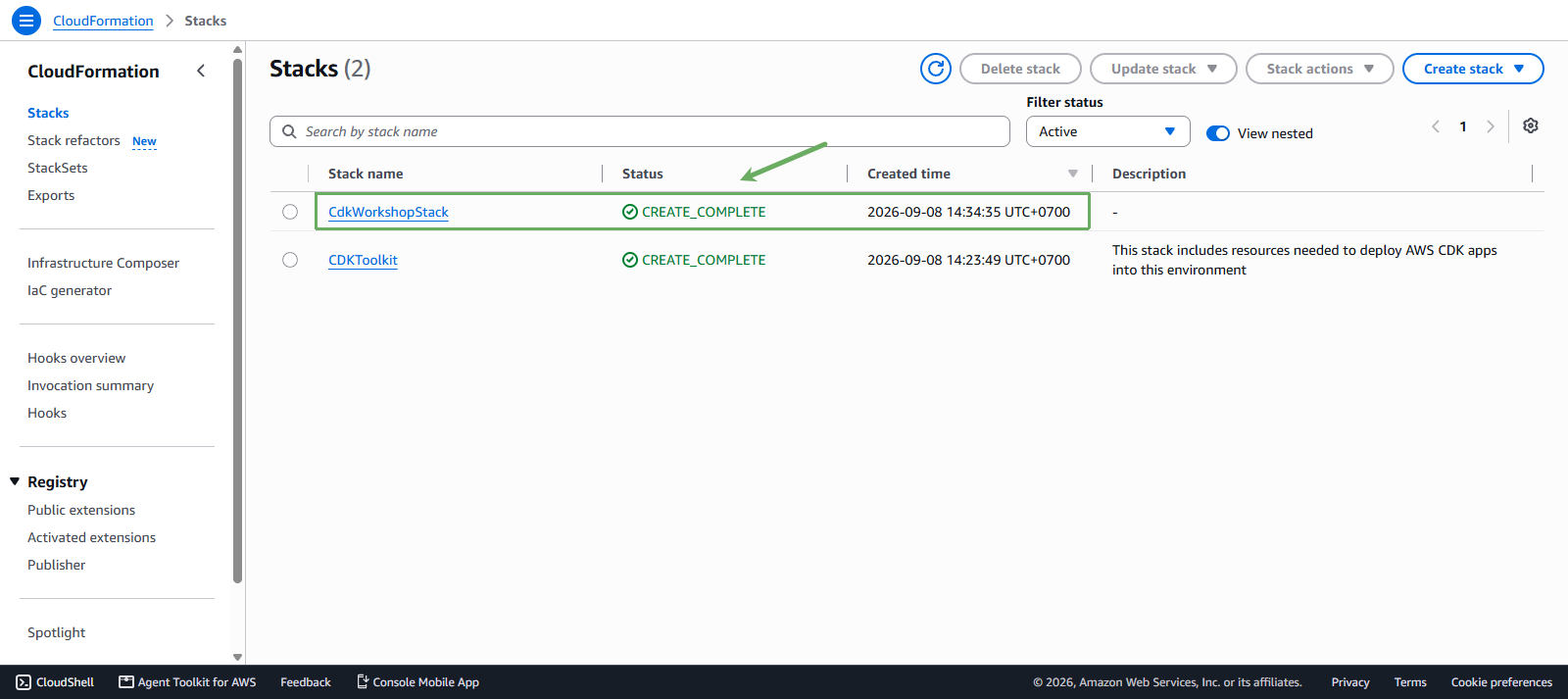Click the Feedback link in footer
The image size is (1568, 699).
point(306,682)
